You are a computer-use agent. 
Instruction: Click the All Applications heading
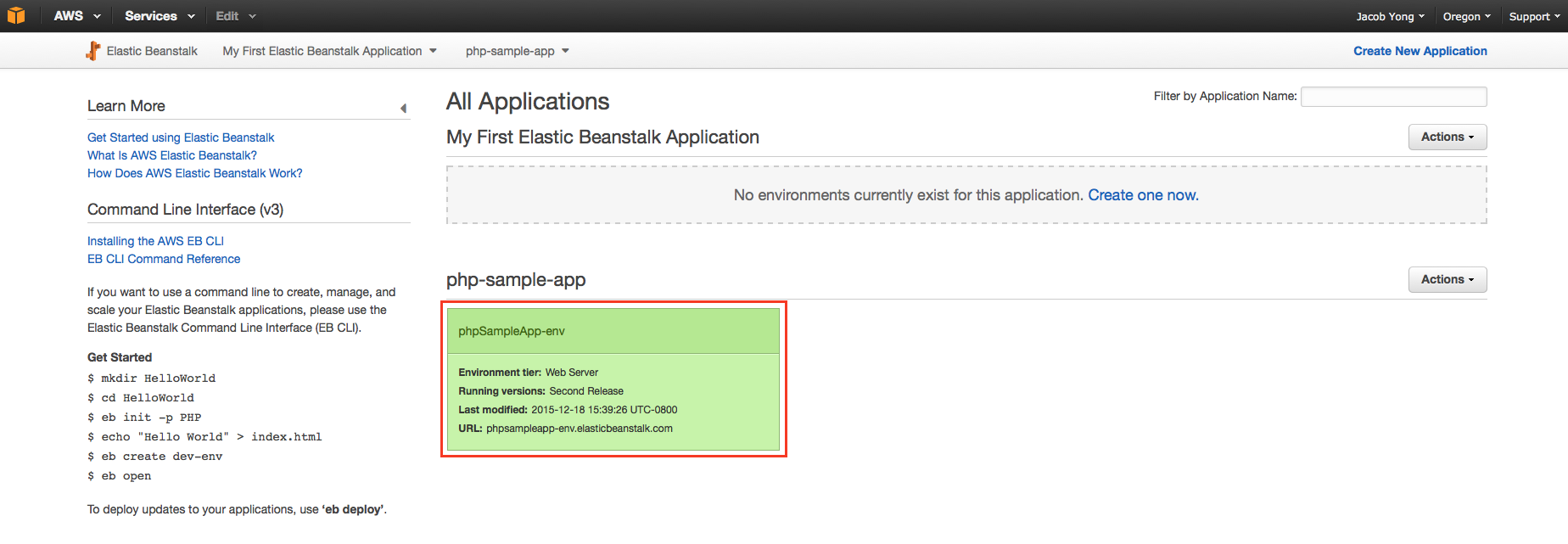click(x=528, y=102)
